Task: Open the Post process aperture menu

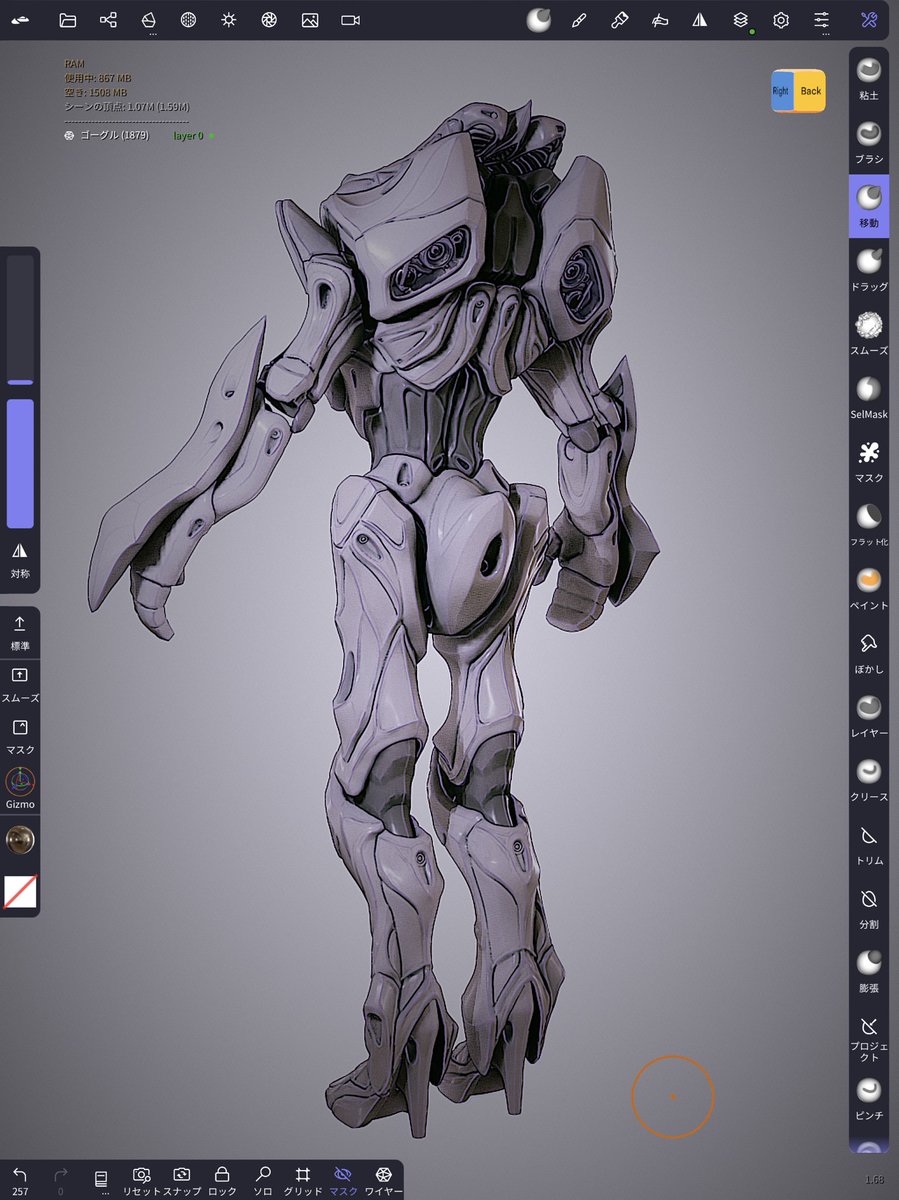Action: tap(269, 20)
